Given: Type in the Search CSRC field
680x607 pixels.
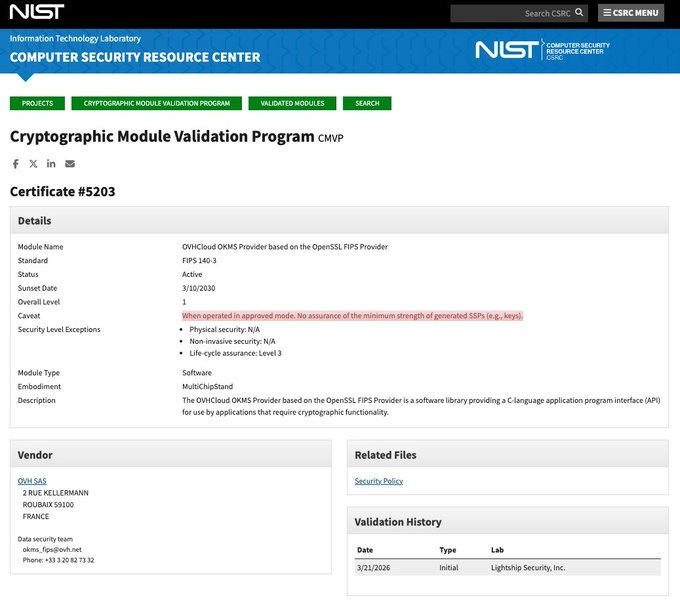Looking at the screenshot, I should tap(510, 13).
